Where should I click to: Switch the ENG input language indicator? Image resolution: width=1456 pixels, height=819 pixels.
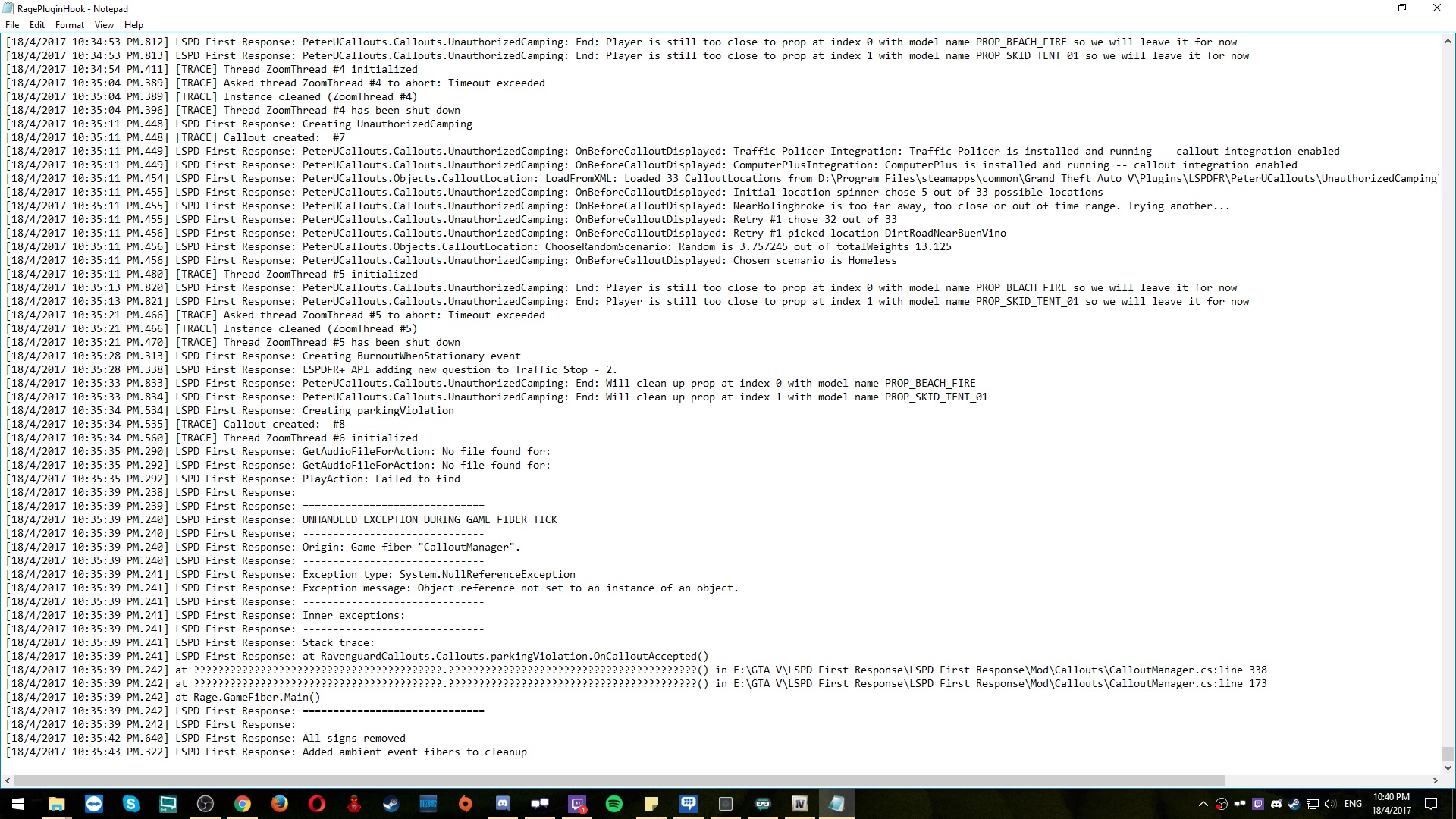[x=1353, y=804]
